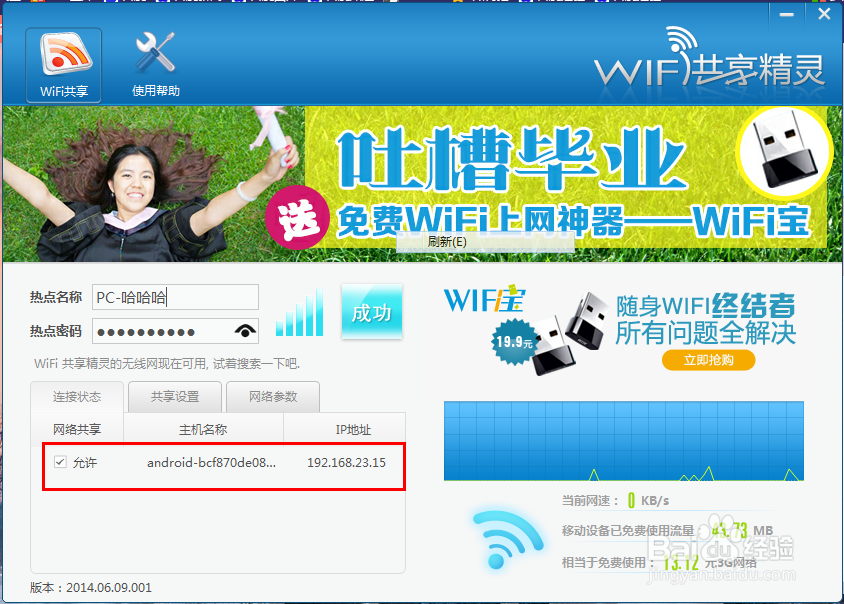Switch to the 连接状态 tab

click(x=77, y=397)
